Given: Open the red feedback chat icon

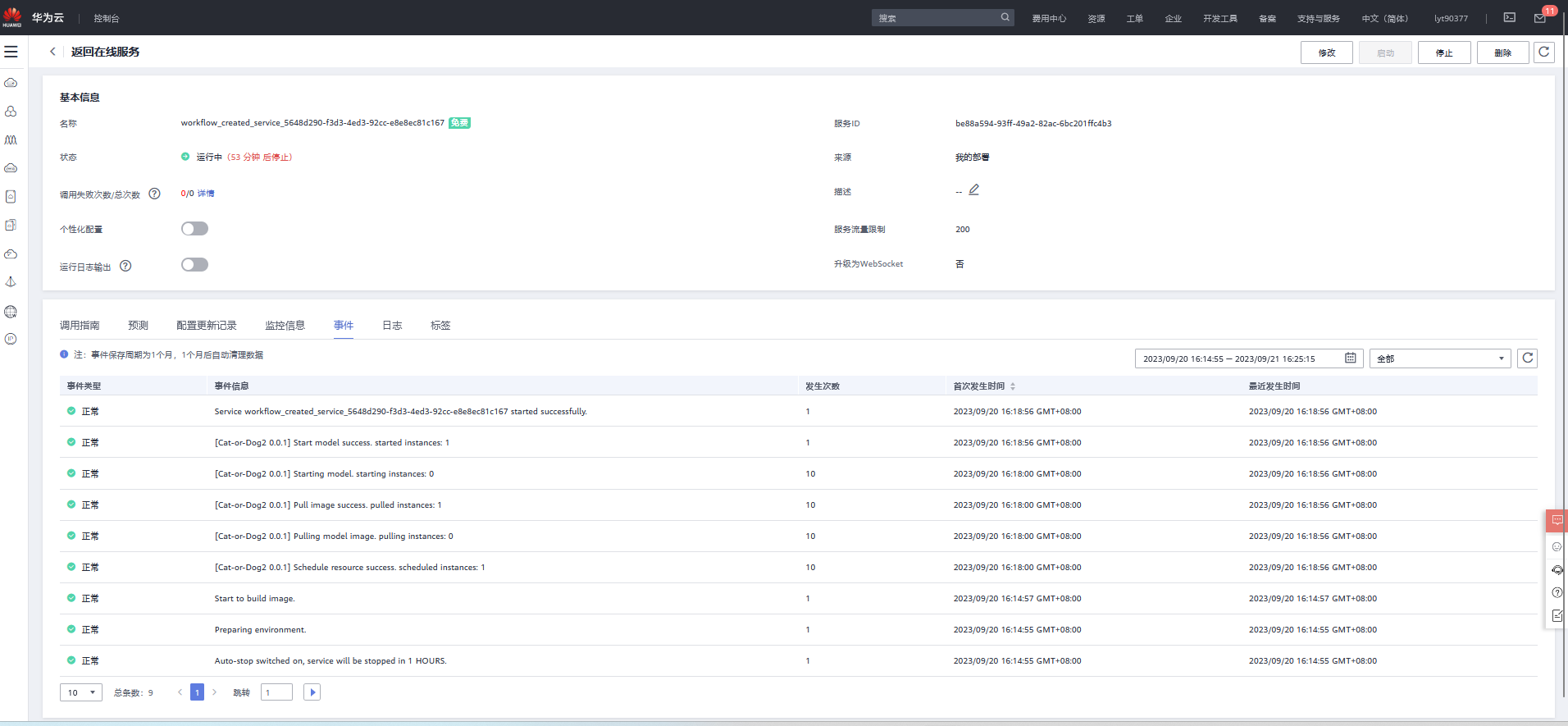Looking at the screenshot, I should pyautogui.click(x=1557, y=520).
